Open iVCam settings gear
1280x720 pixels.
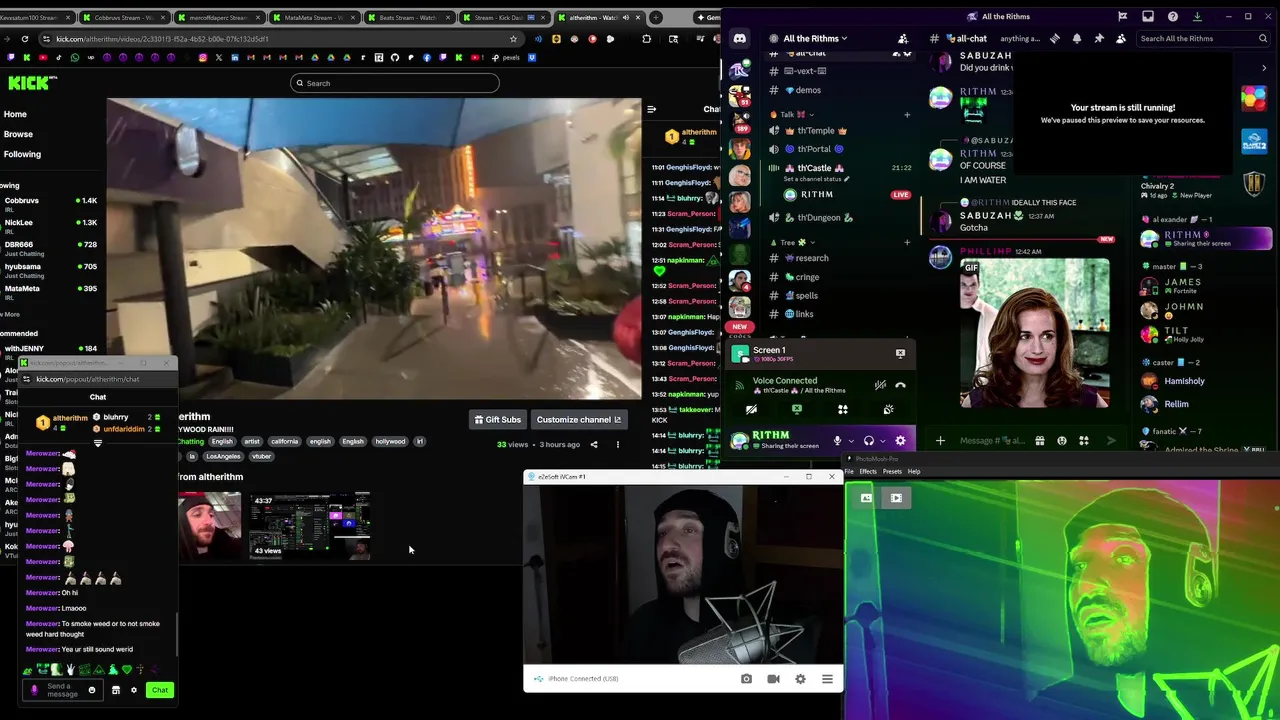[x=800, y=679]
